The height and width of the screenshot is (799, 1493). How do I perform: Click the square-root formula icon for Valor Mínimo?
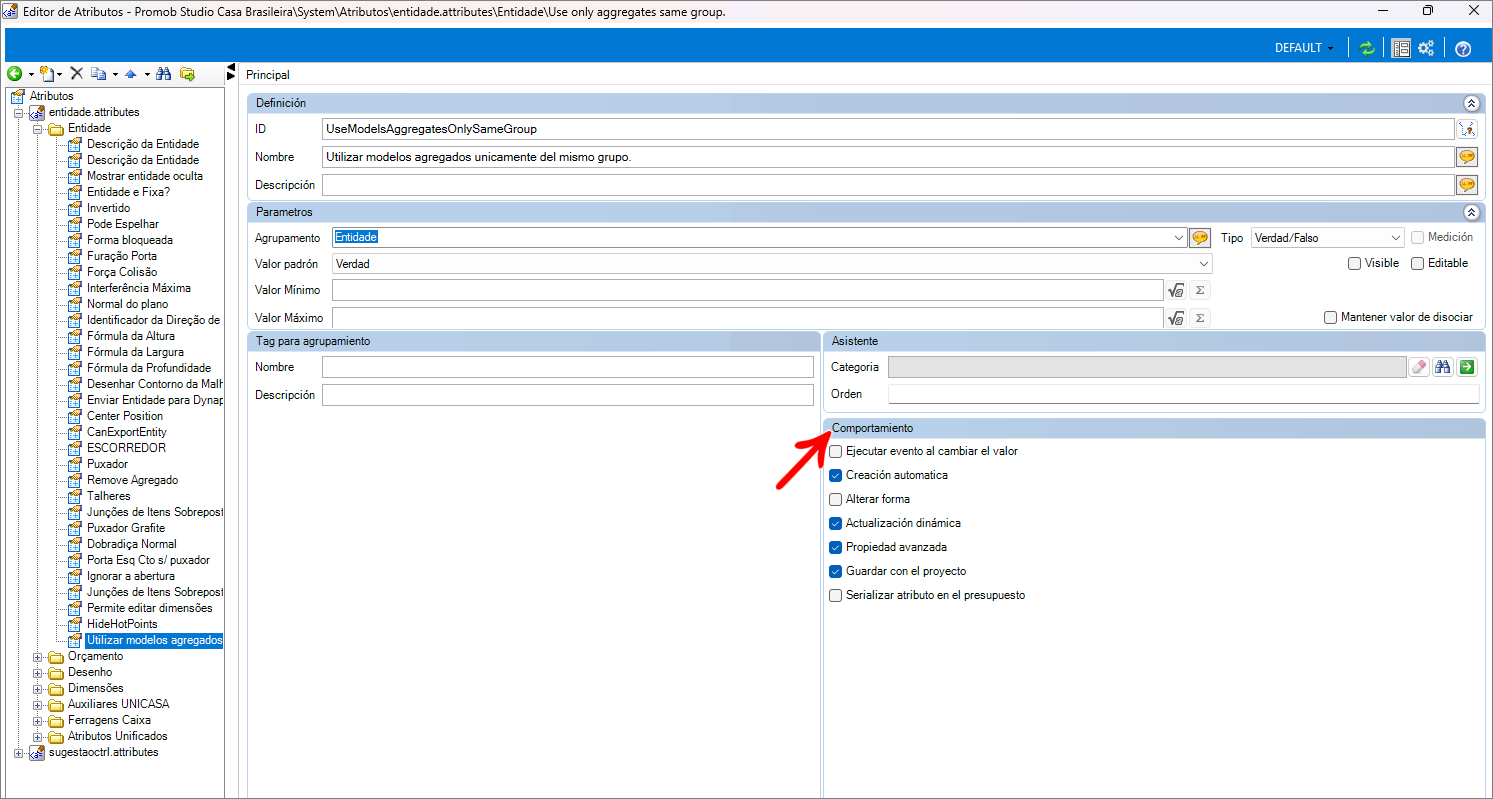point(1176,290)
